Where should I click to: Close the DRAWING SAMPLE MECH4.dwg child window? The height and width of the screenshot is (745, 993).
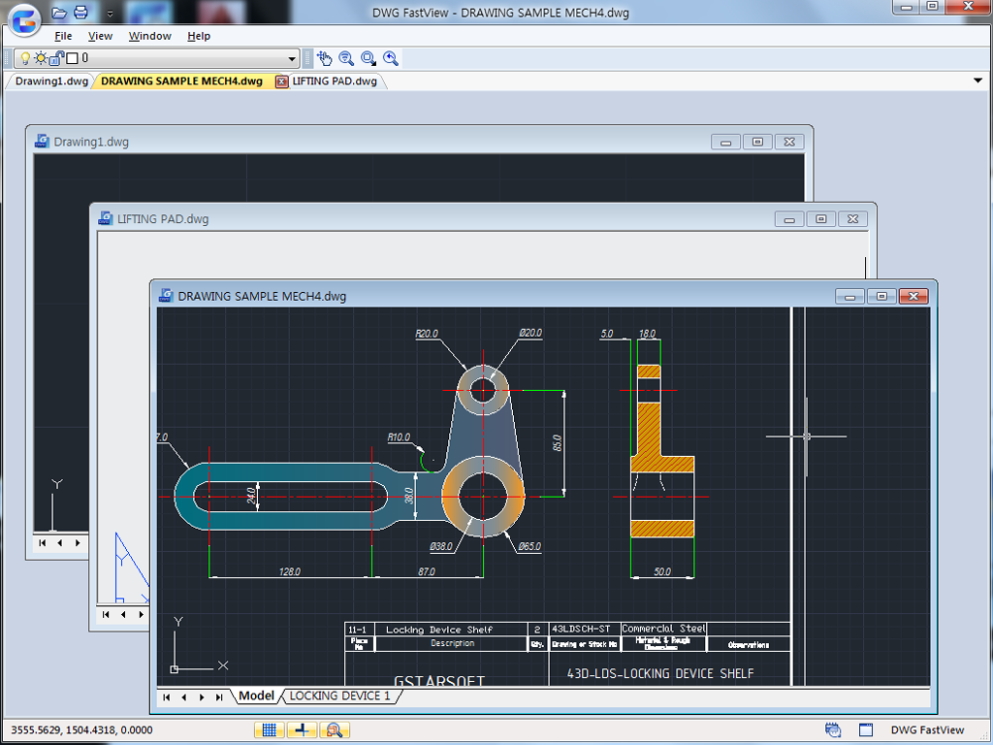click(914, 296)
